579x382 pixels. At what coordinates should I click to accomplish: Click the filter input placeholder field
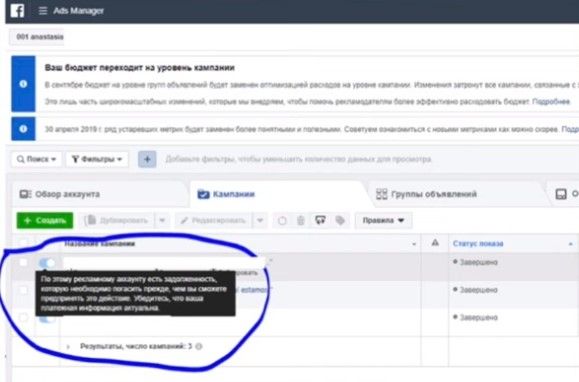point(298,159)
